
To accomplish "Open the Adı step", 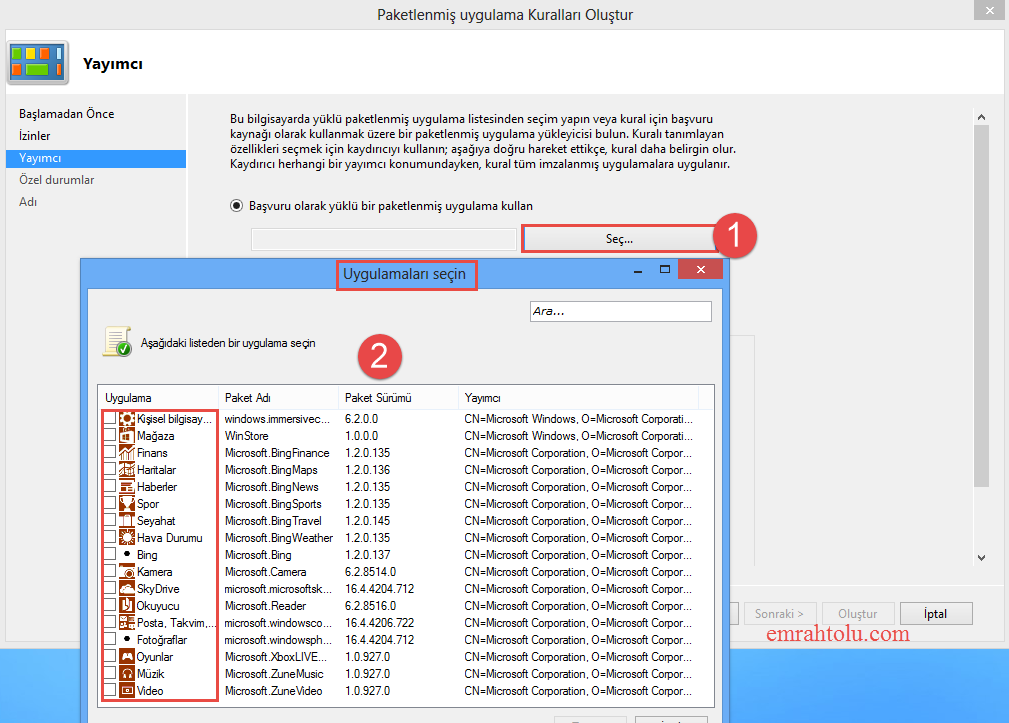I will [x=28, y=202].
